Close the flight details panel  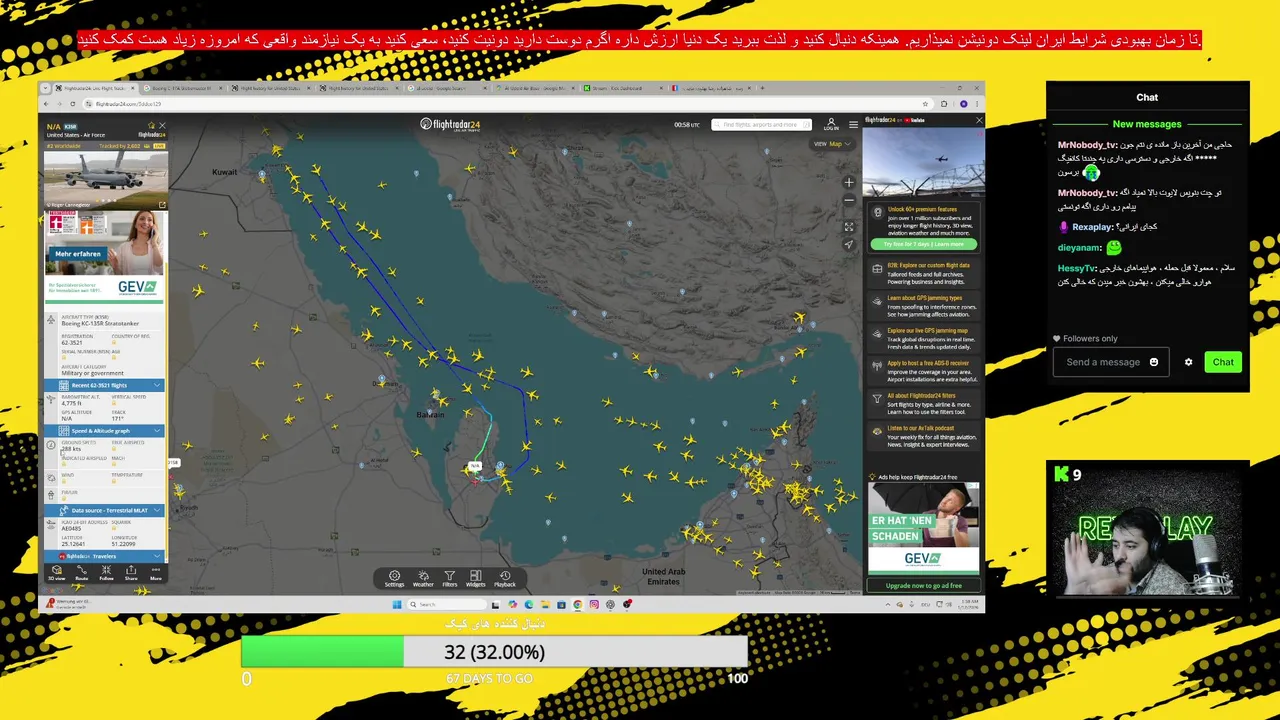click(x=162, y=126)
